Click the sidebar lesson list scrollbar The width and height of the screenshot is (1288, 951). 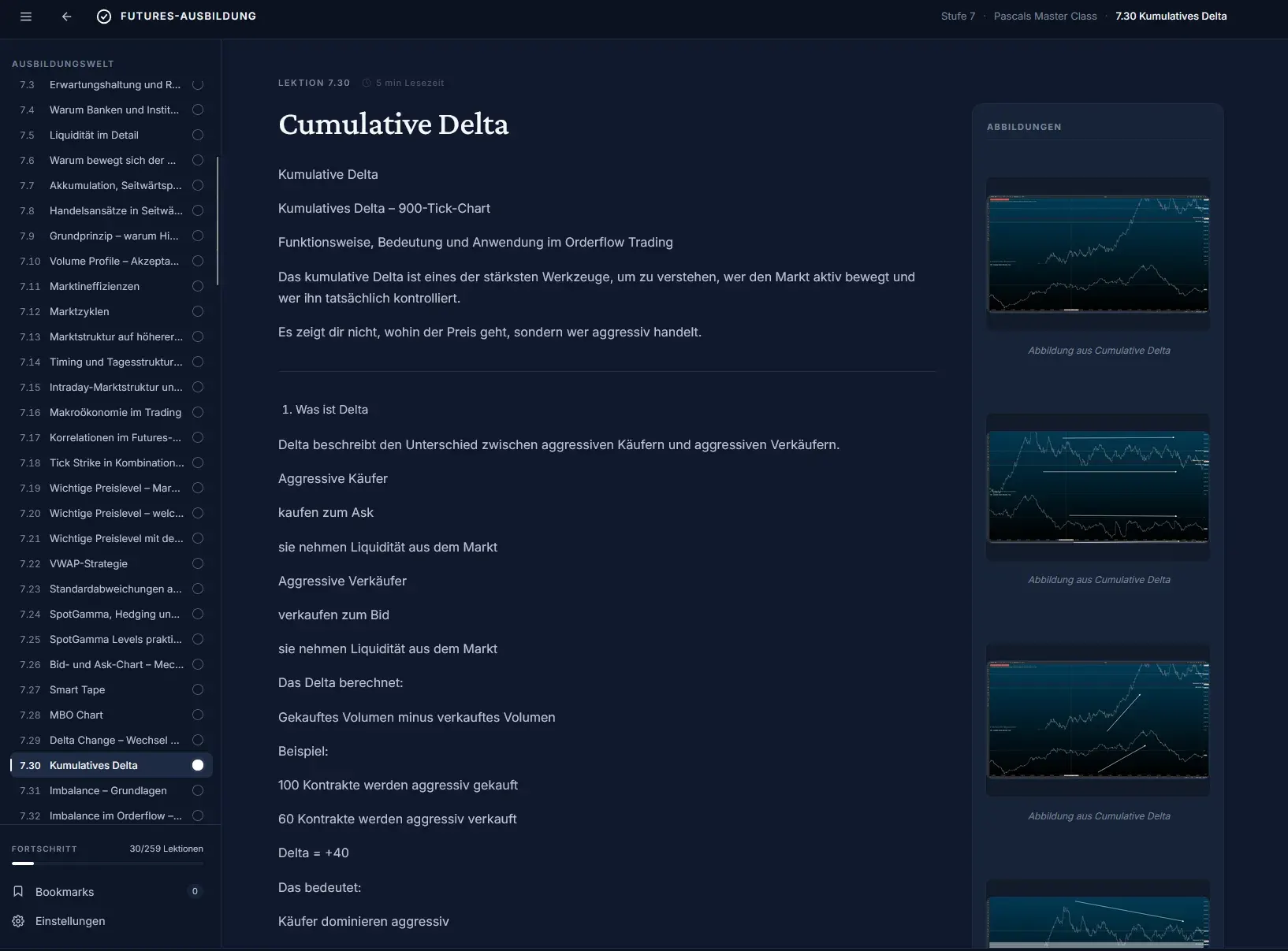(218, 221)
